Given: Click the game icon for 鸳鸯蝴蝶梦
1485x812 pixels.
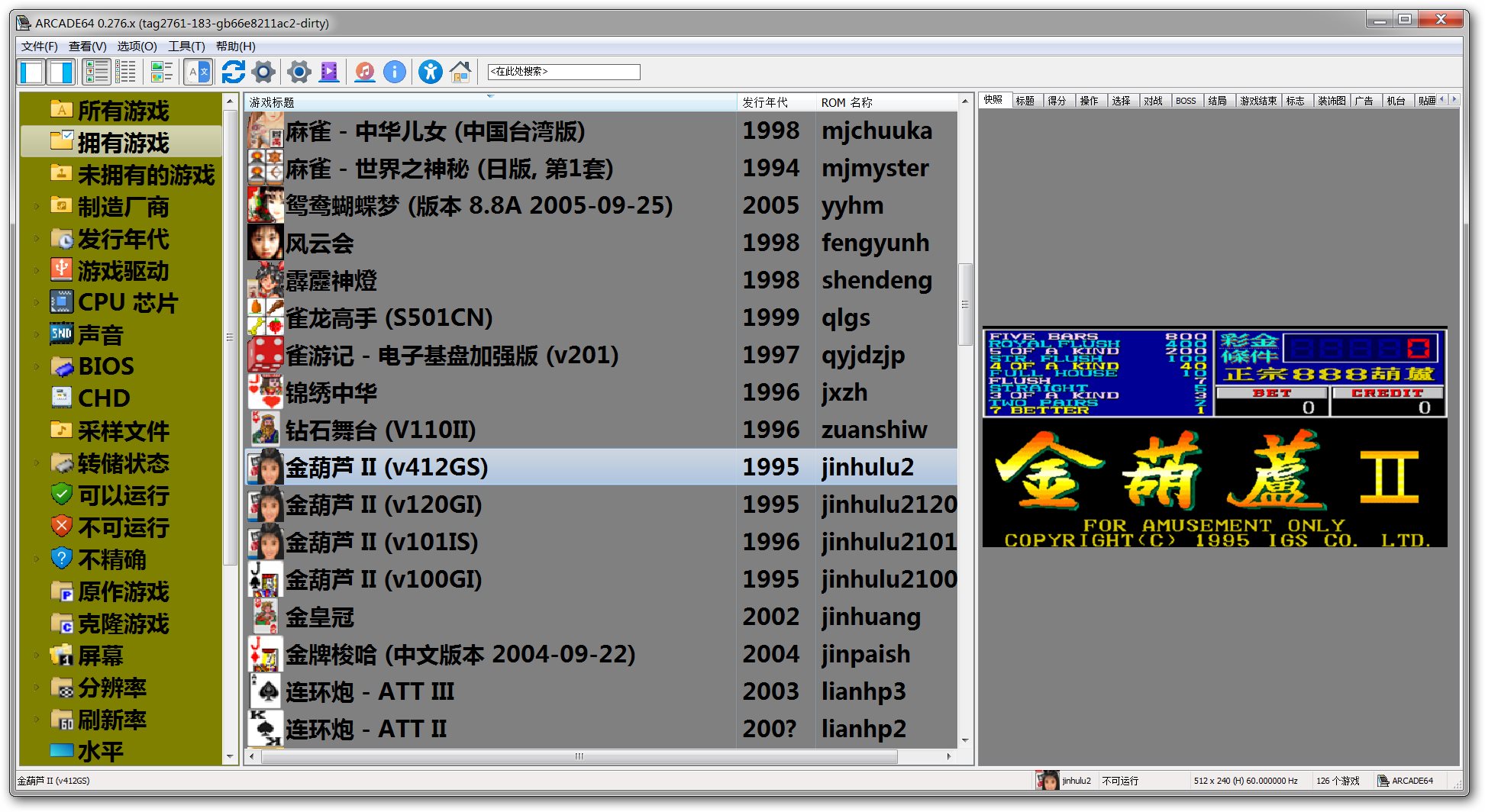Looking at the screenshot, I should click(266, 205).
